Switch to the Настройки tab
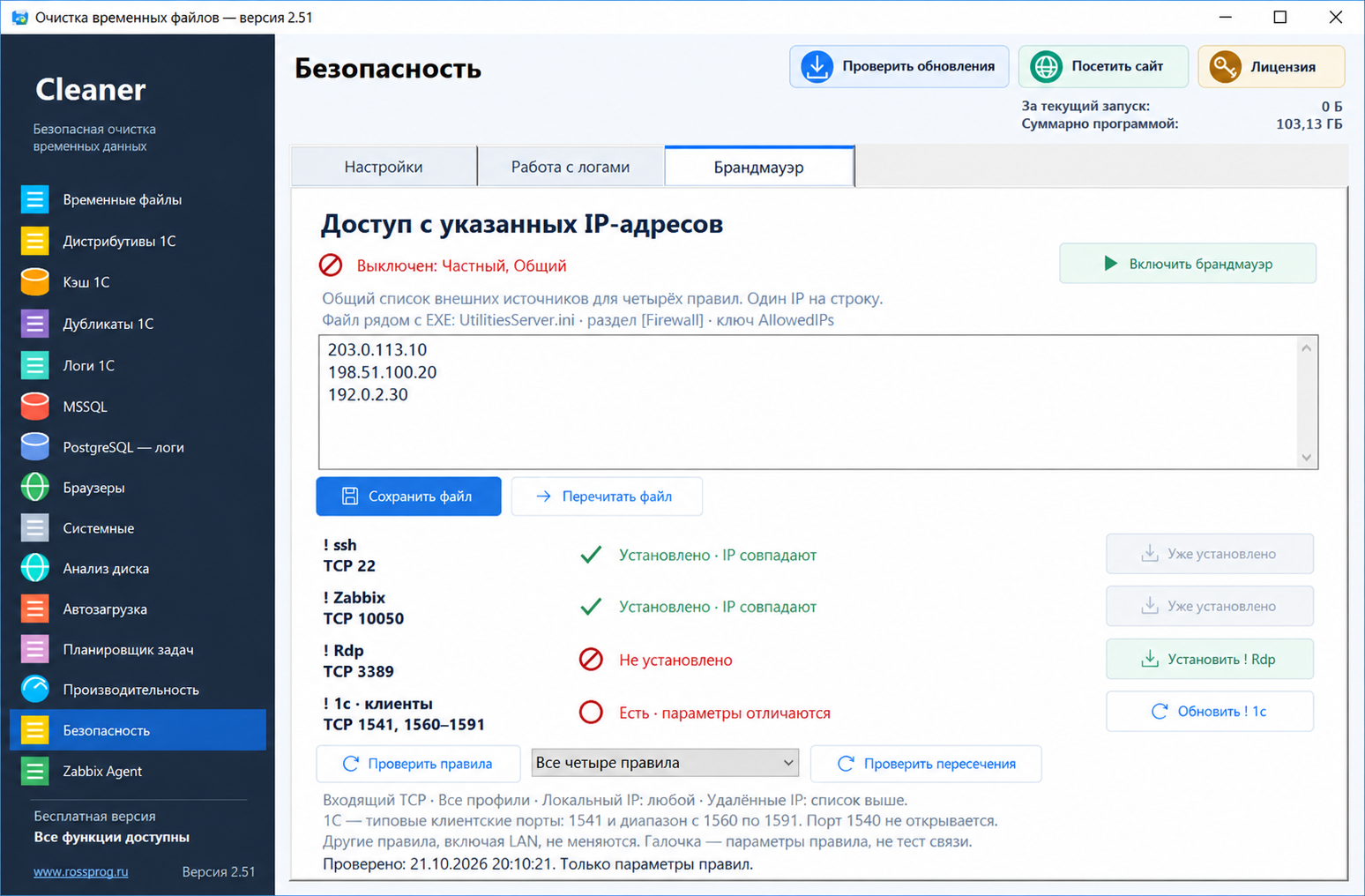The height and width of the screenshot is (896, 1365). [384, 167]
